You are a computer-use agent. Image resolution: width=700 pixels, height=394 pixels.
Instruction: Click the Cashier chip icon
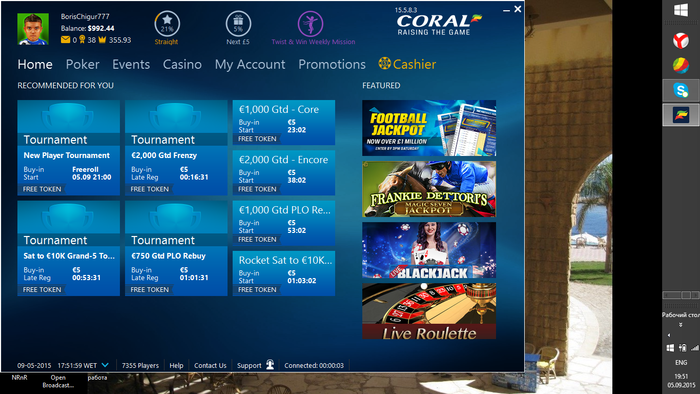point(384,63)
